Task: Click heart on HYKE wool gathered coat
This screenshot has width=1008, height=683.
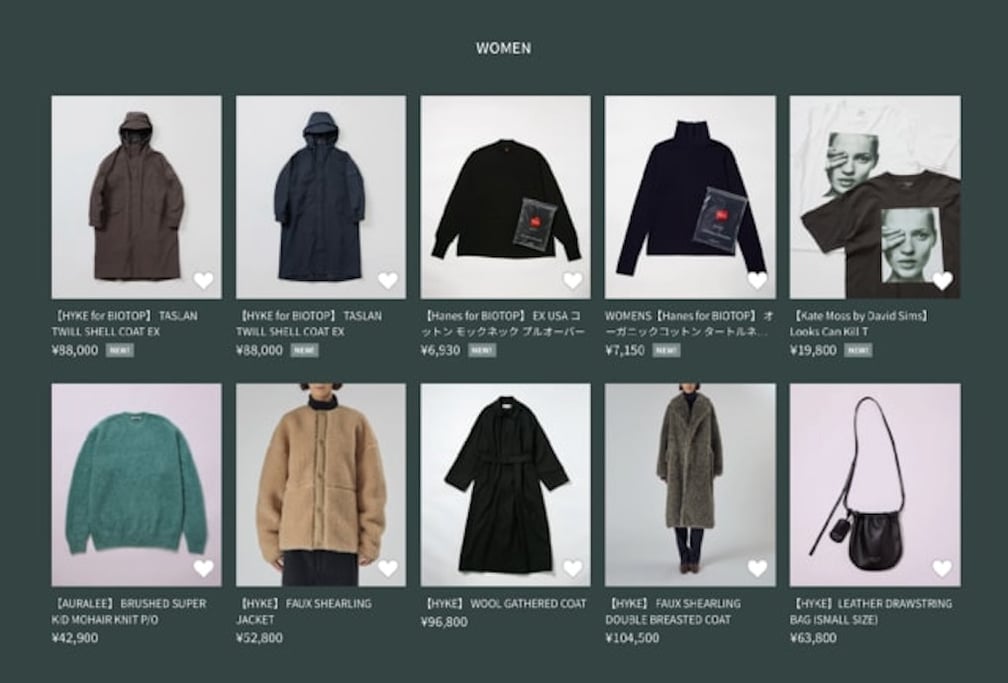Action: pyautogui.click(x=572, y=568)
